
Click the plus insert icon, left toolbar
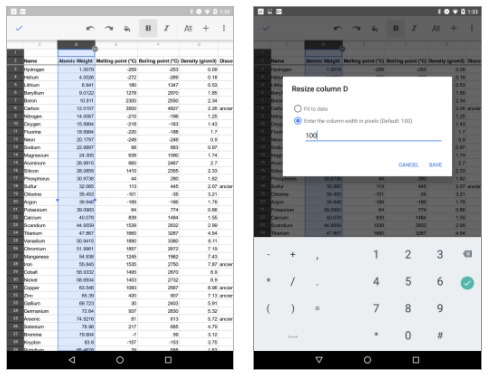pos(206,28)
